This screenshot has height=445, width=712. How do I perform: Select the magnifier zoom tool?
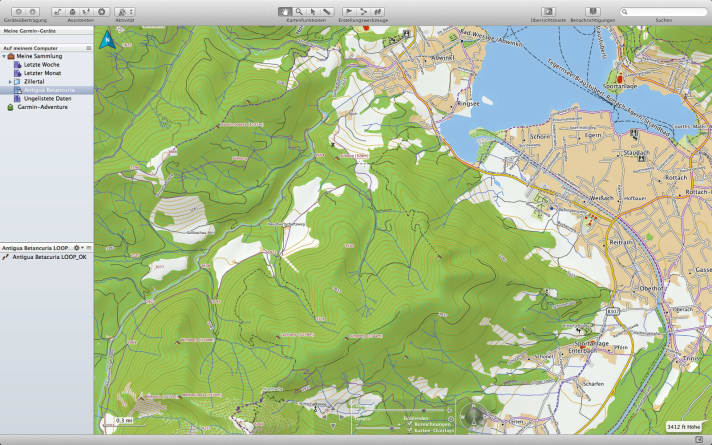click(299, 11)
